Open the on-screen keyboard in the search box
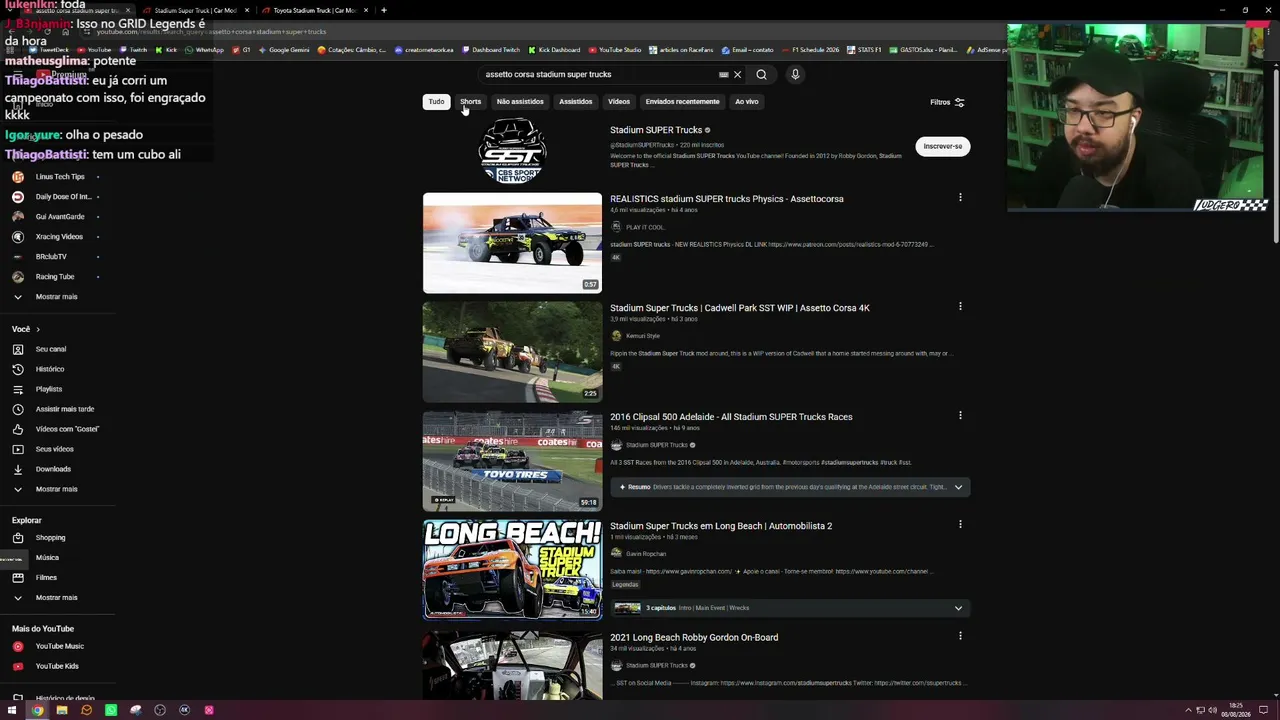Image resolution: width=1280 pixels, height=720 pixels. pyautogui.click(x=724, y=74)
